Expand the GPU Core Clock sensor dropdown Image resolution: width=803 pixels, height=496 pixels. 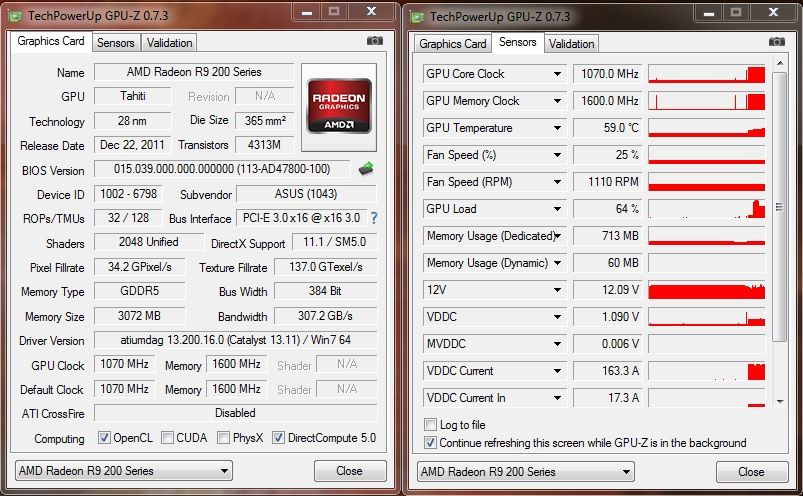[x=558, y=74]
